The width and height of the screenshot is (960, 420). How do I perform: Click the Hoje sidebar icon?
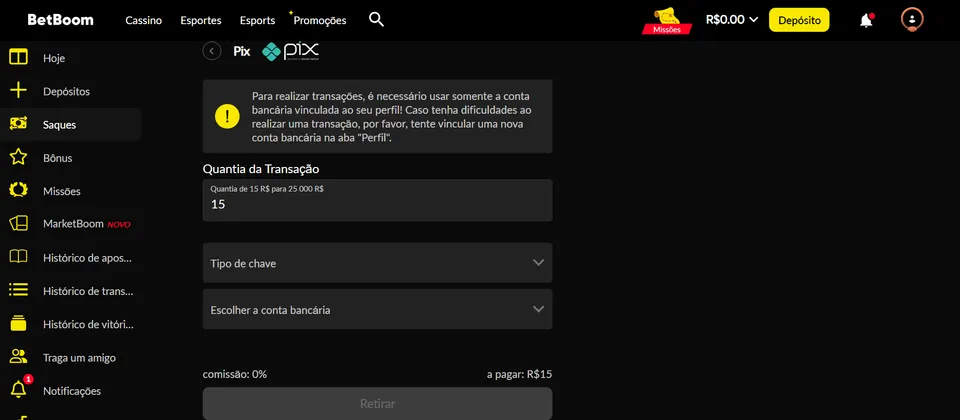[x=18, y=57]
